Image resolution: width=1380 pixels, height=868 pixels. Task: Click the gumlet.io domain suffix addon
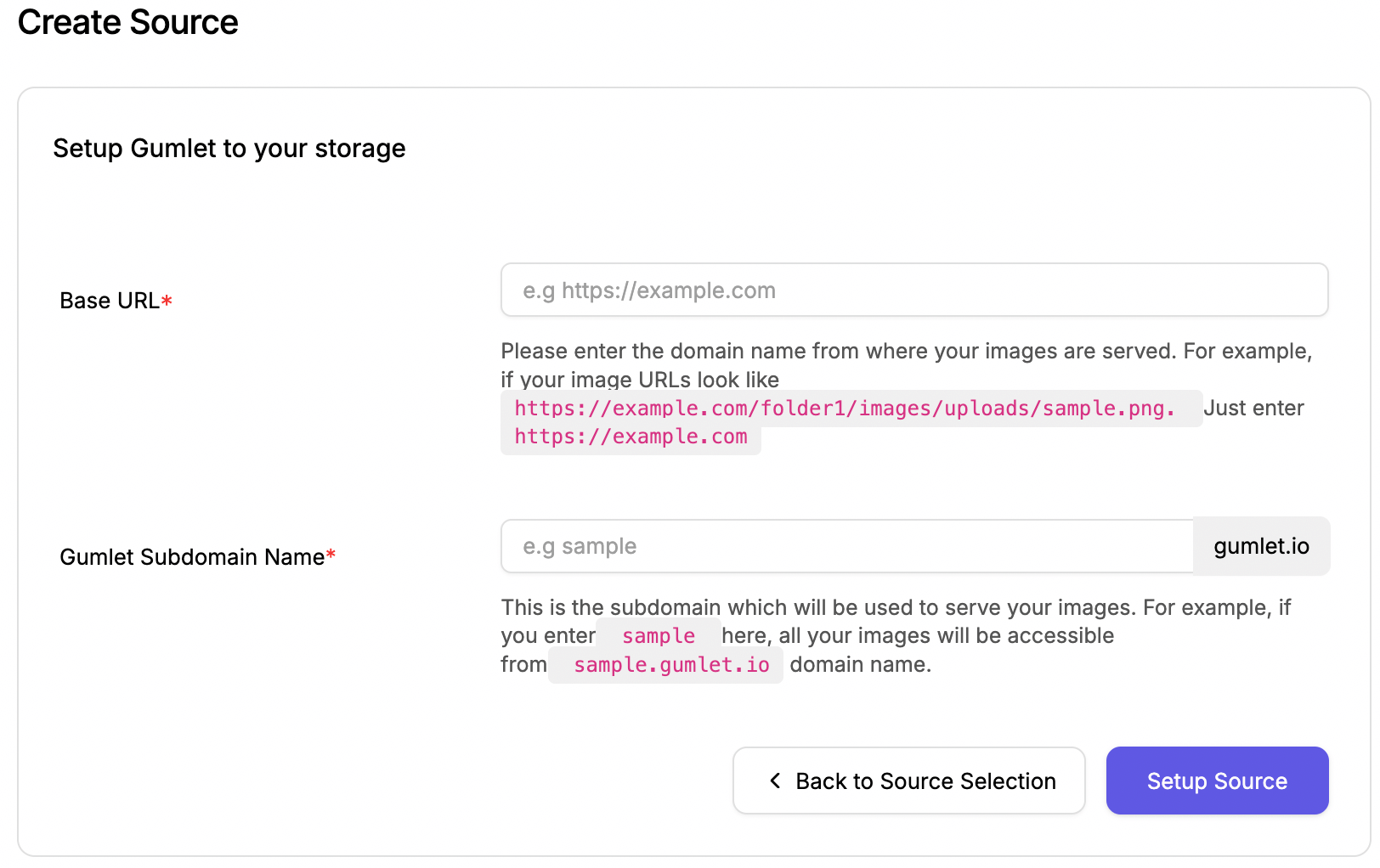[x=1261, y=546]
